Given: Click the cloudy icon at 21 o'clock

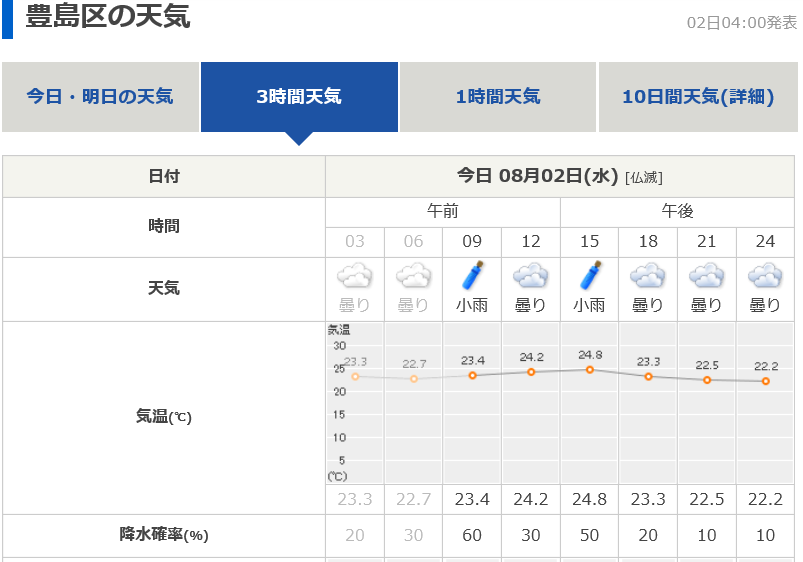Looking at the screenshot, I should tap(707, 275).
